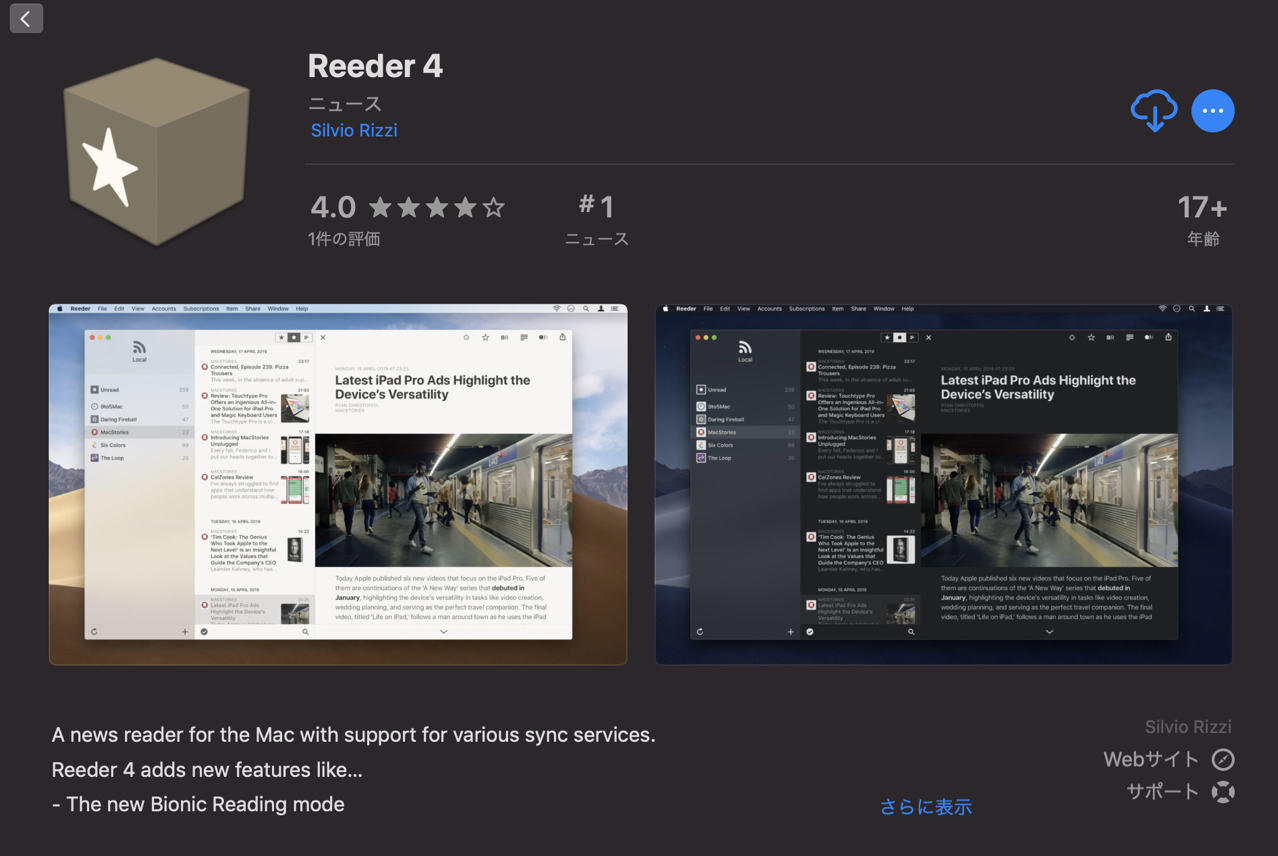Image resolution: width=1278 pixels, height=856 pixels.
Task: Click the ニュース category under the app title
Action: point(345,103)
